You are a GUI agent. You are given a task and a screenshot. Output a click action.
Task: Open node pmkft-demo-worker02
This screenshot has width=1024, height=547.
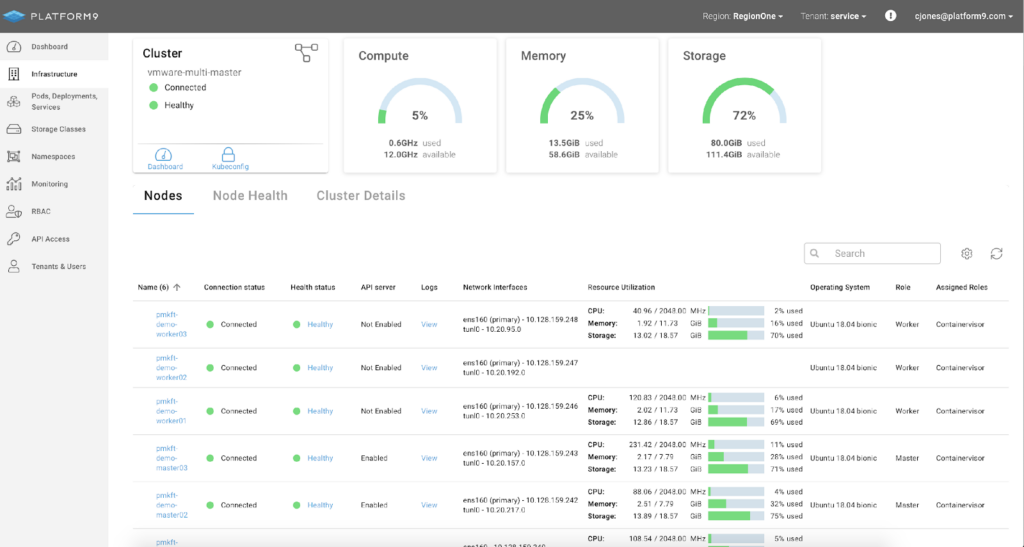(x=171, y=367)
